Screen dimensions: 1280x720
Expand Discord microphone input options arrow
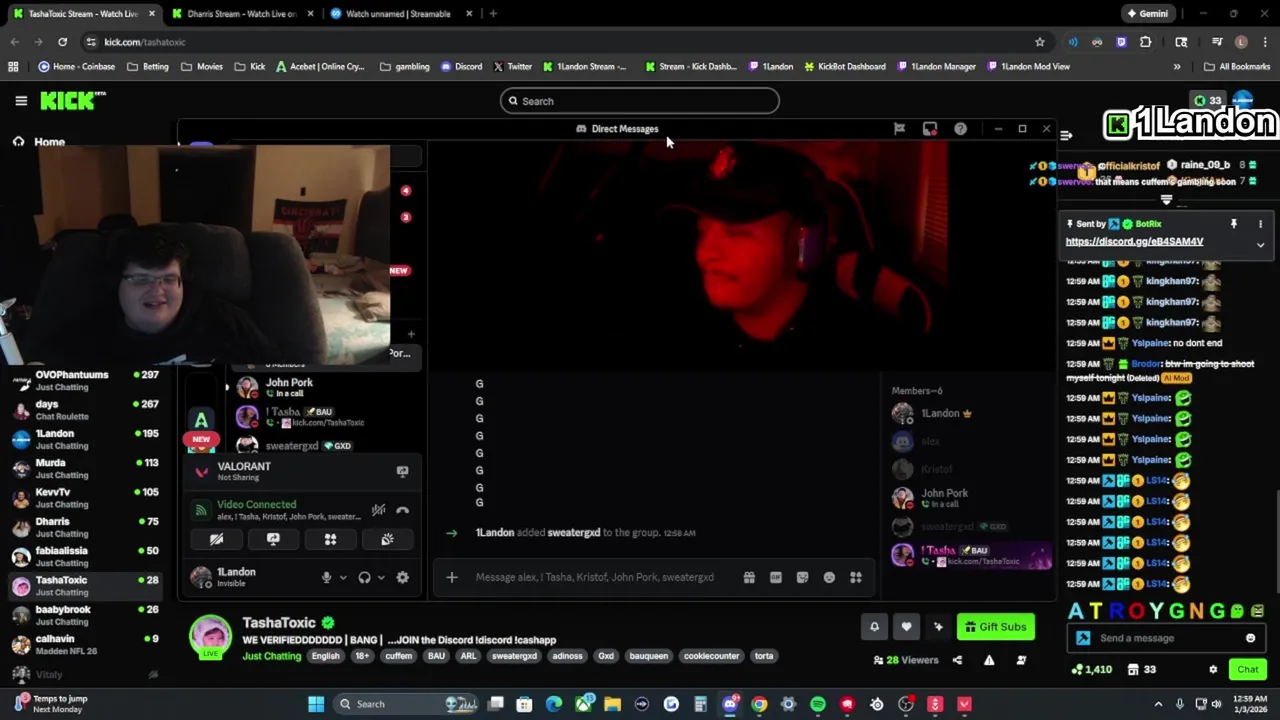342,577
